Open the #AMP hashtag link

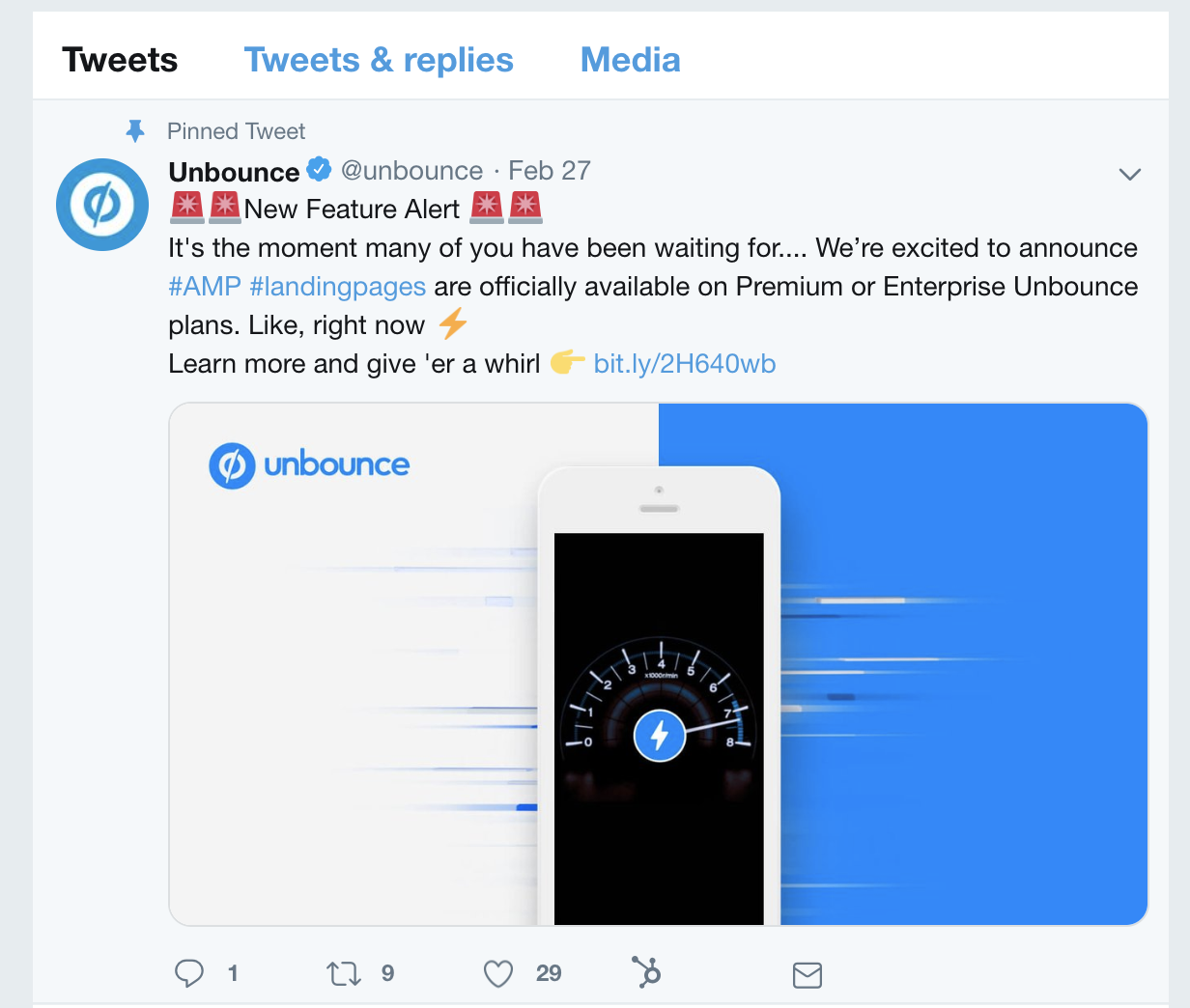click(x=204, y=287)
